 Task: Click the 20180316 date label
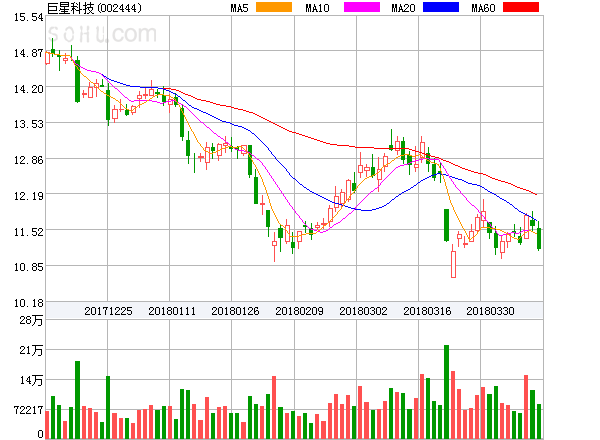(x=427, y=311)
